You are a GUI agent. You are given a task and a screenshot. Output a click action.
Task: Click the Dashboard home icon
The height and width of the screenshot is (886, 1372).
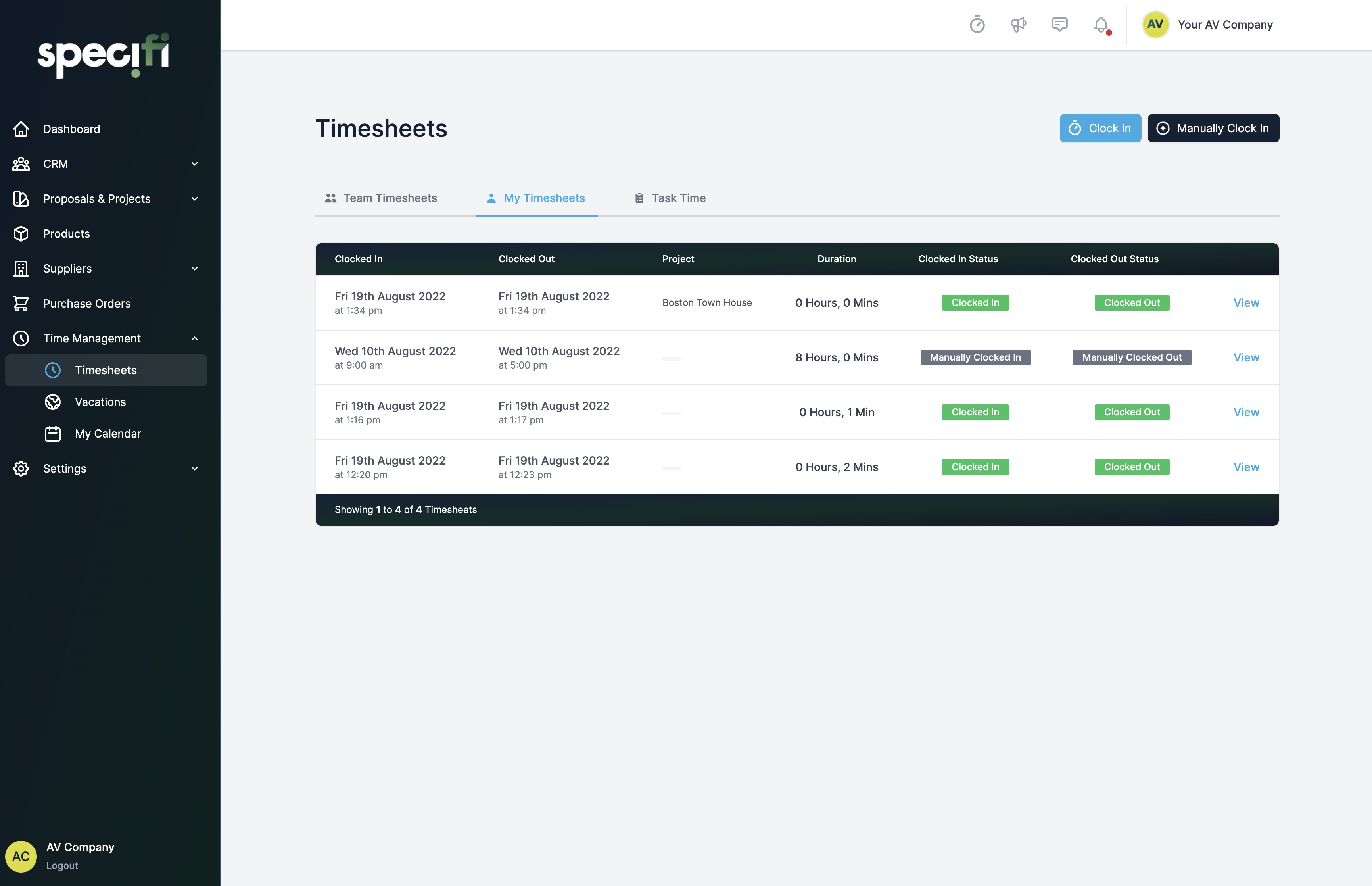tap(21, 129)
